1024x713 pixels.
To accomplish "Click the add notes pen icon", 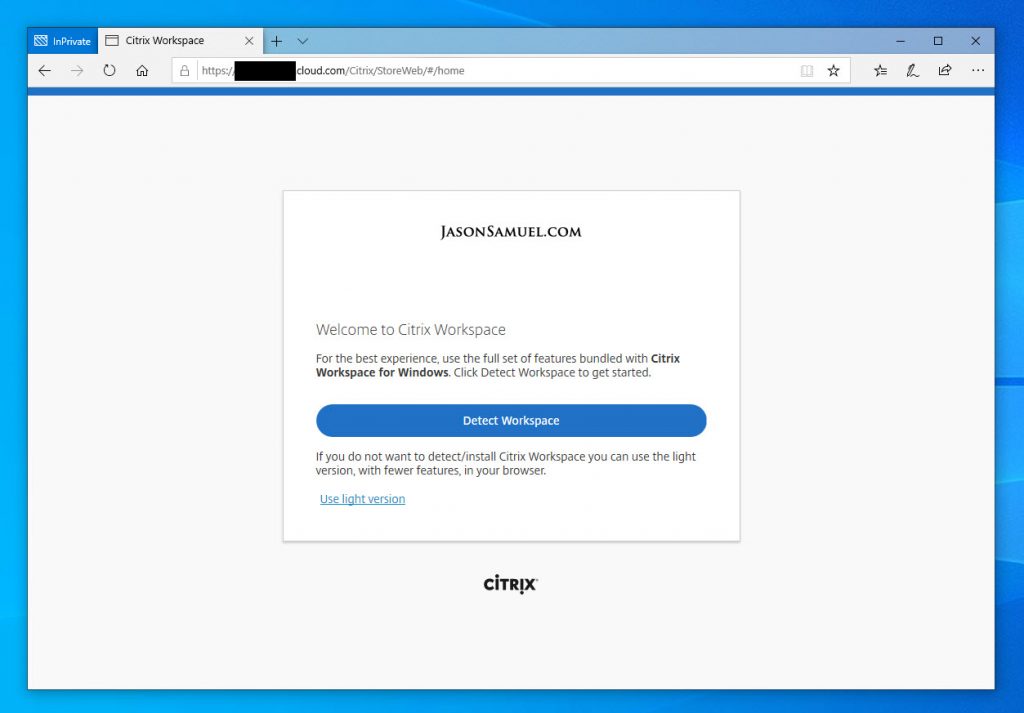I will tap(912, 71).
